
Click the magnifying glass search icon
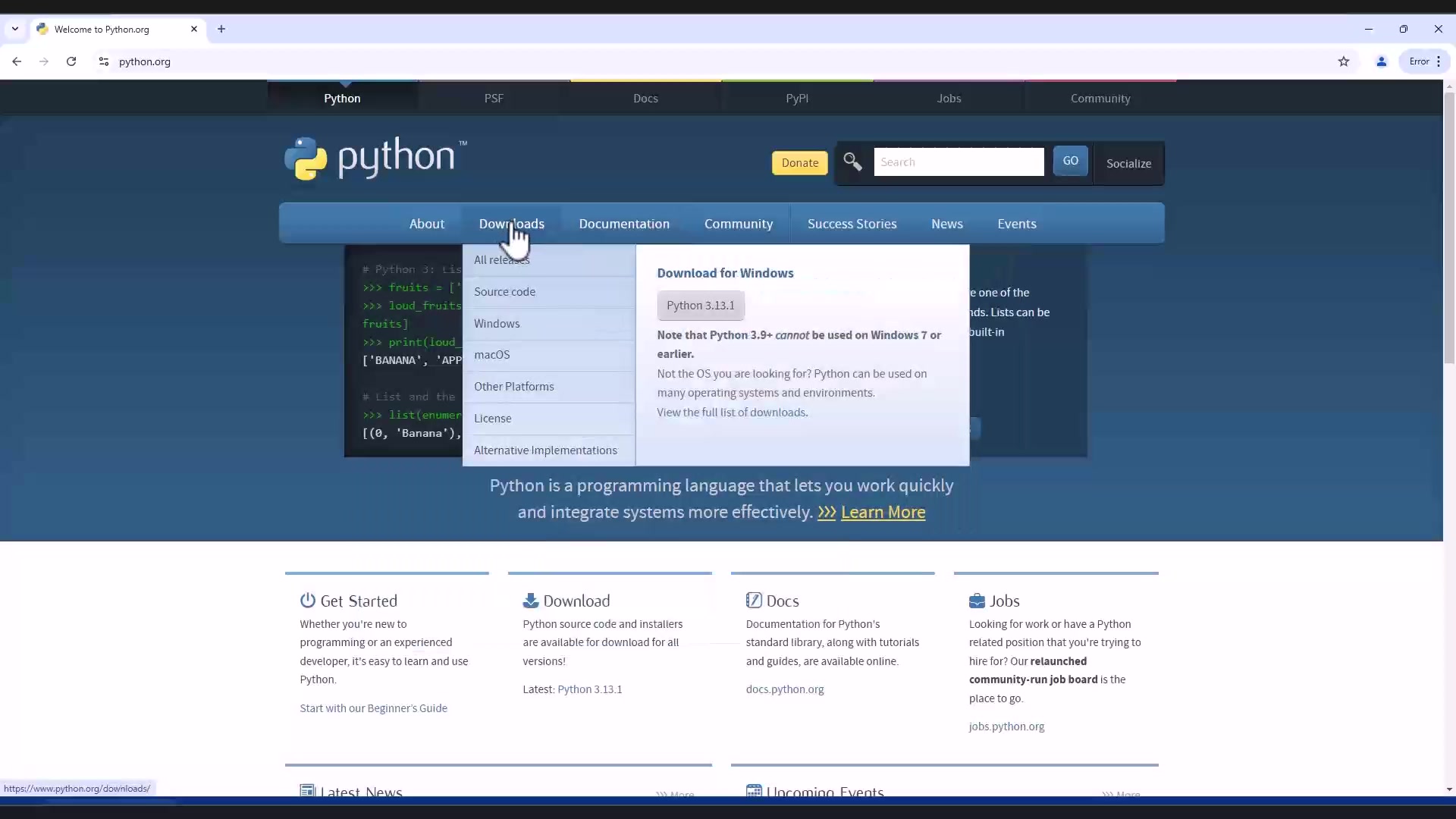(852, 162)
